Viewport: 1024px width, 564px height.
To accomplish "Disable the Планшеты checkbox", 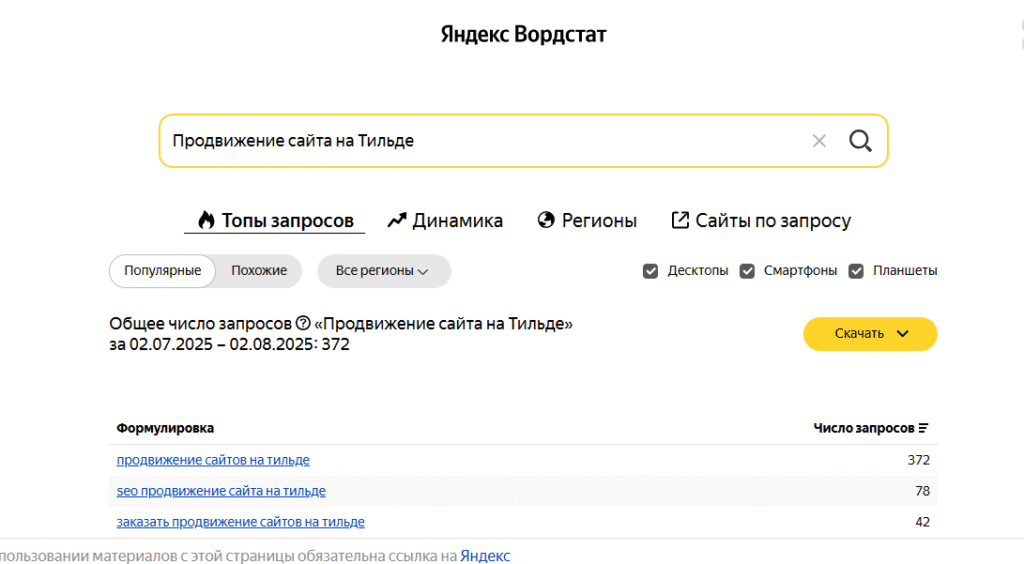I will [856, 271].
